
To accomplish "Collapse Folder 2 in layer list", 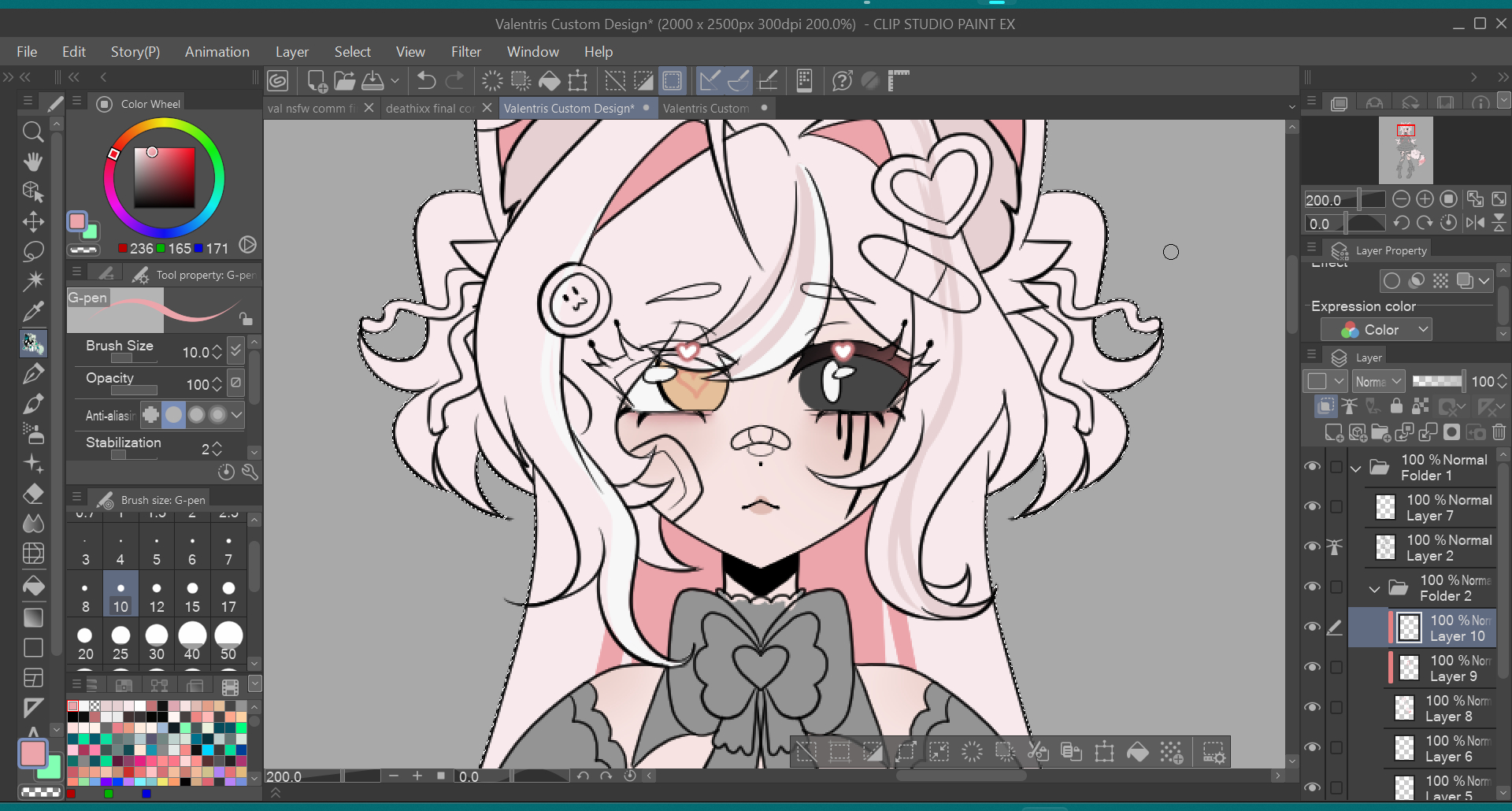I will [x=1374, y=588].
